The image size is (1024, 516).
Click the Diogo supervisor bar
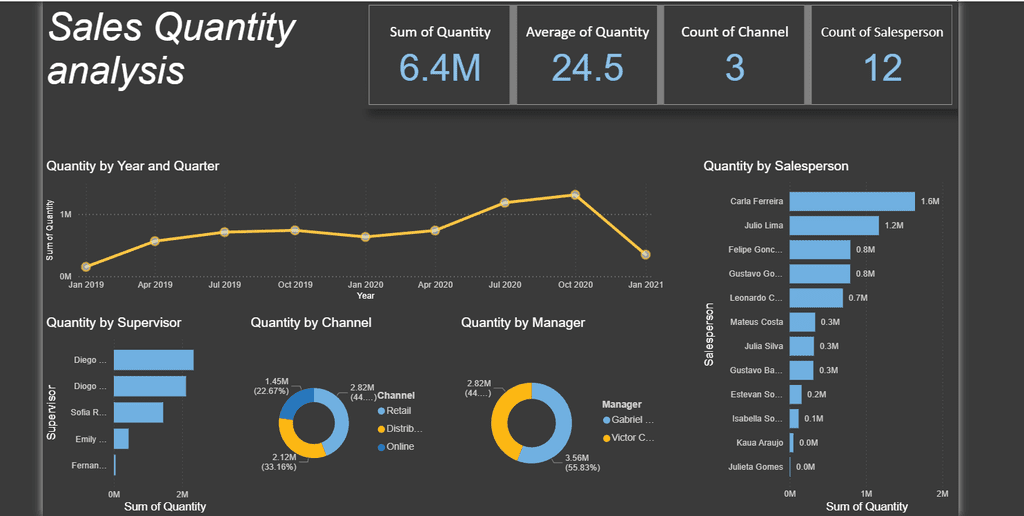[150, 386]
